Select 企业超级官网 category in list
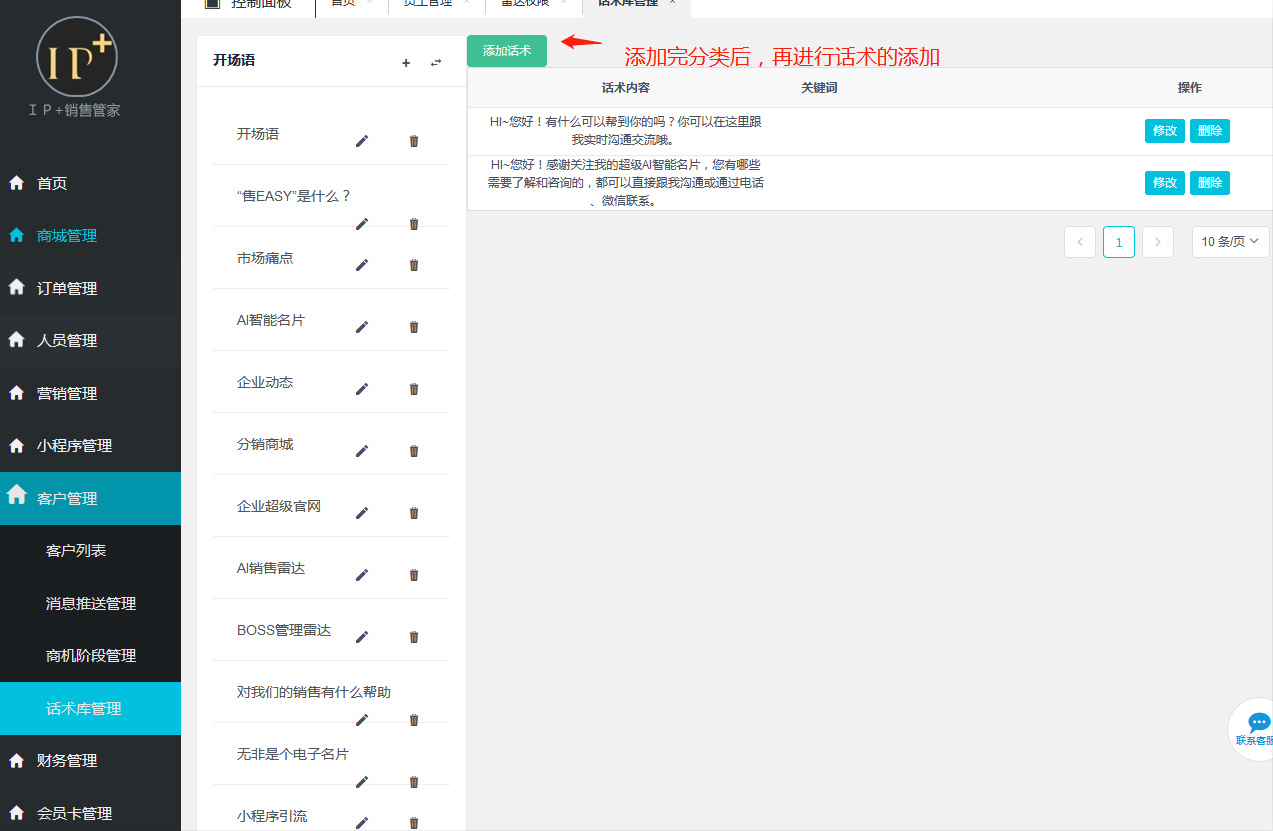The width and height of the screenshot is (1273, 831). [x=279, y=506]
